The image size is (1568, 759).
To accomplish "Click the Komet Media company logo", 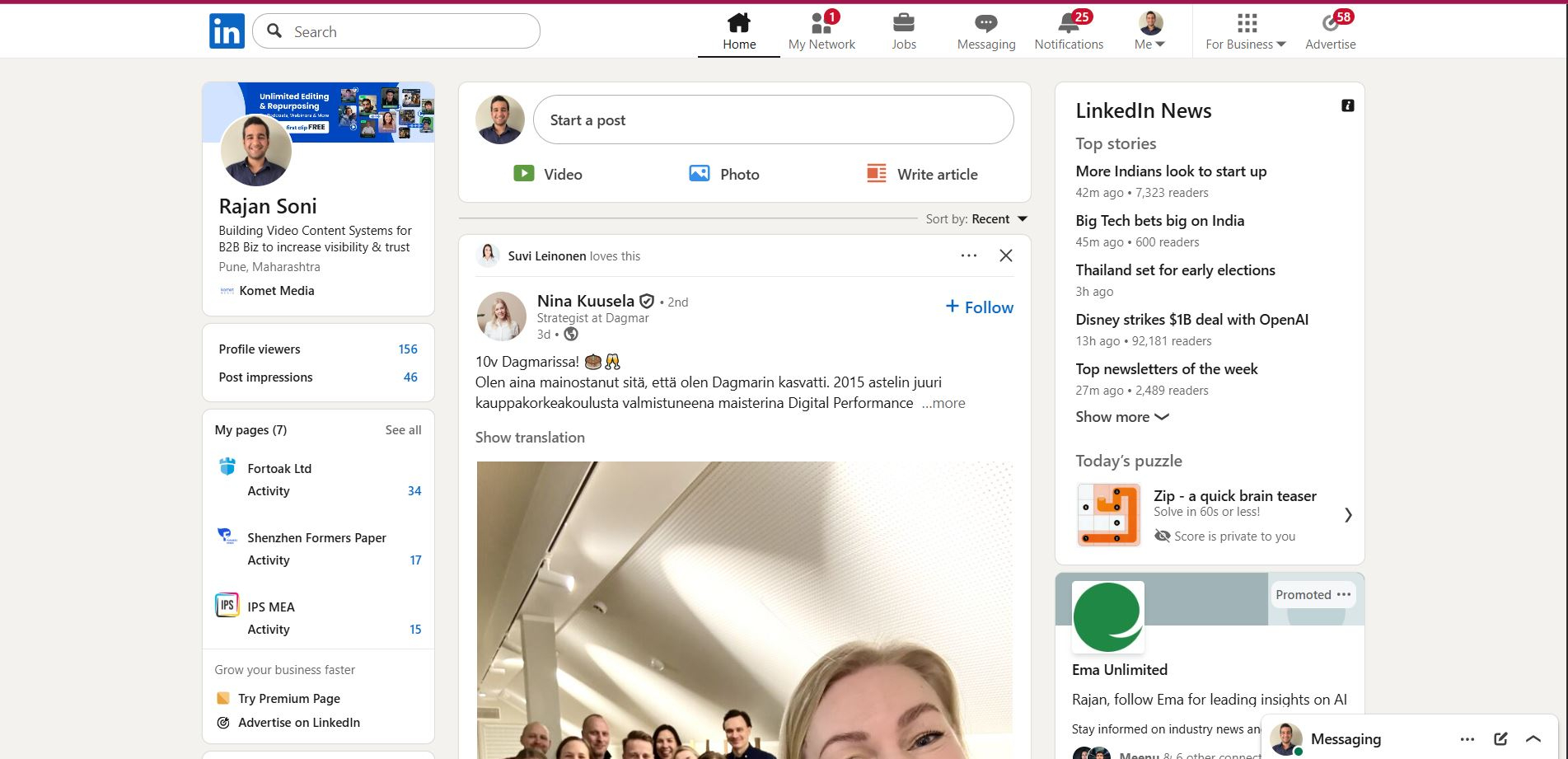I will [x=227, y=290].
